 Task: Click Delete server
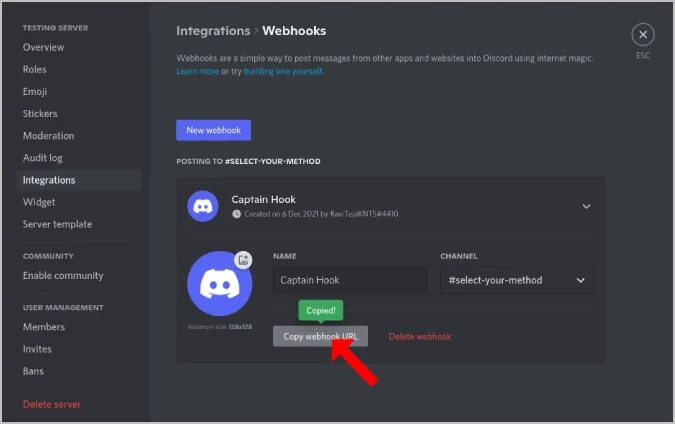(x=52, y=404)
